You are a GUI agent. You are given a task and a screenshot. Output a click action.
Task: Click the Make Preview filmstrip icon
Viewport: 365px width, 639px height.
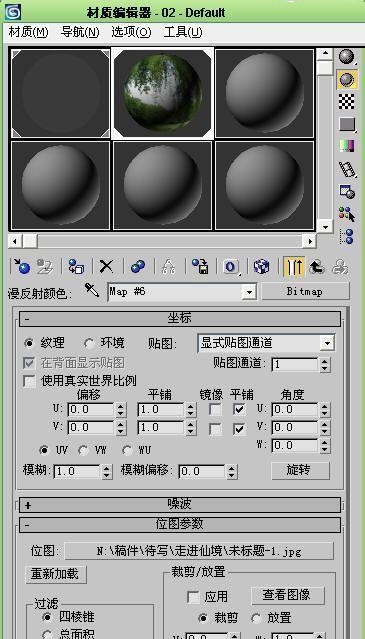[x=347, y=169]
